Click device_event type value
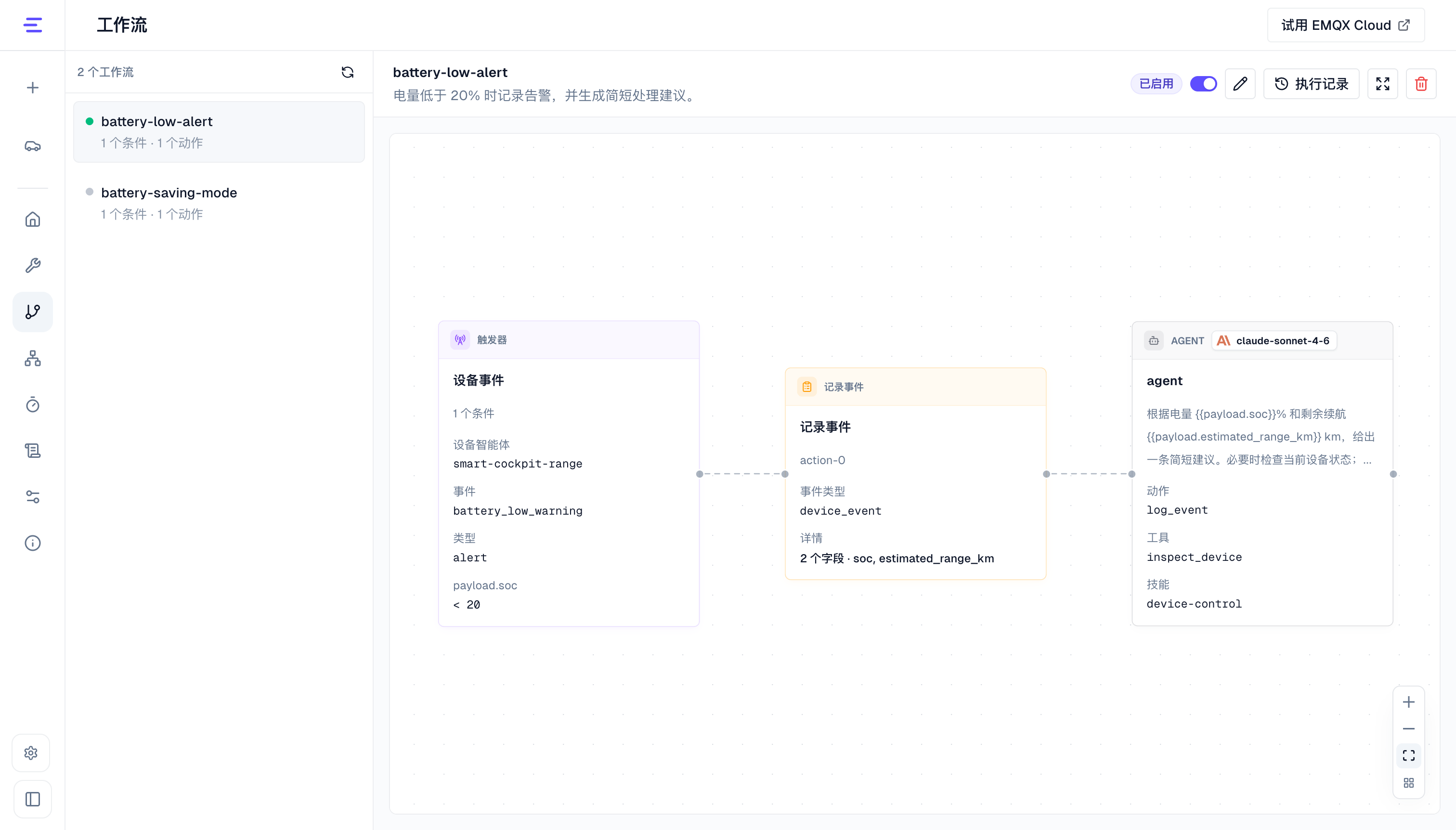 click(840, 511)
